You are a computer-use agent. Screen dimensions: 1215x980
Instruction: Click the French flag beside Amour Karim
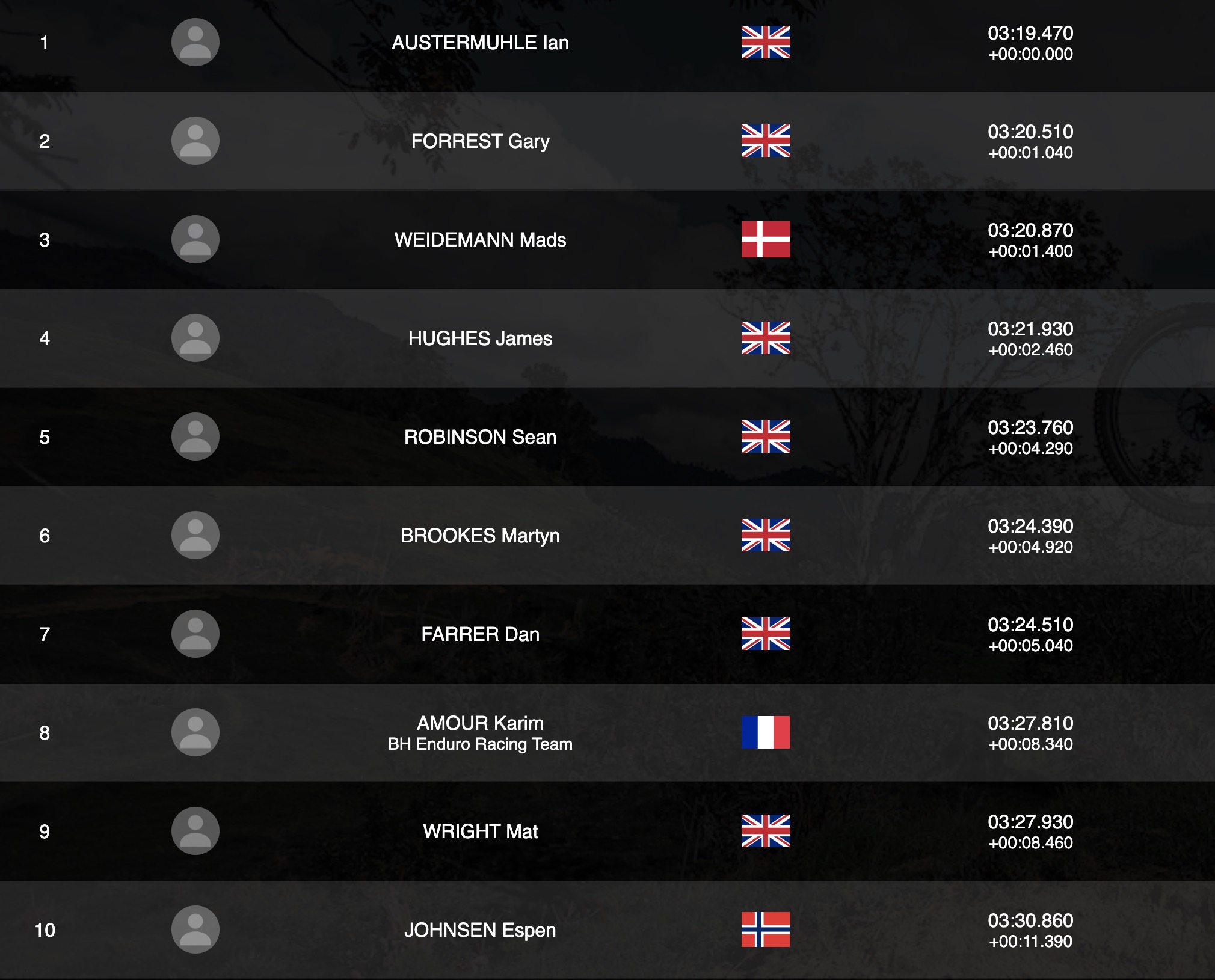click(765, 732)
